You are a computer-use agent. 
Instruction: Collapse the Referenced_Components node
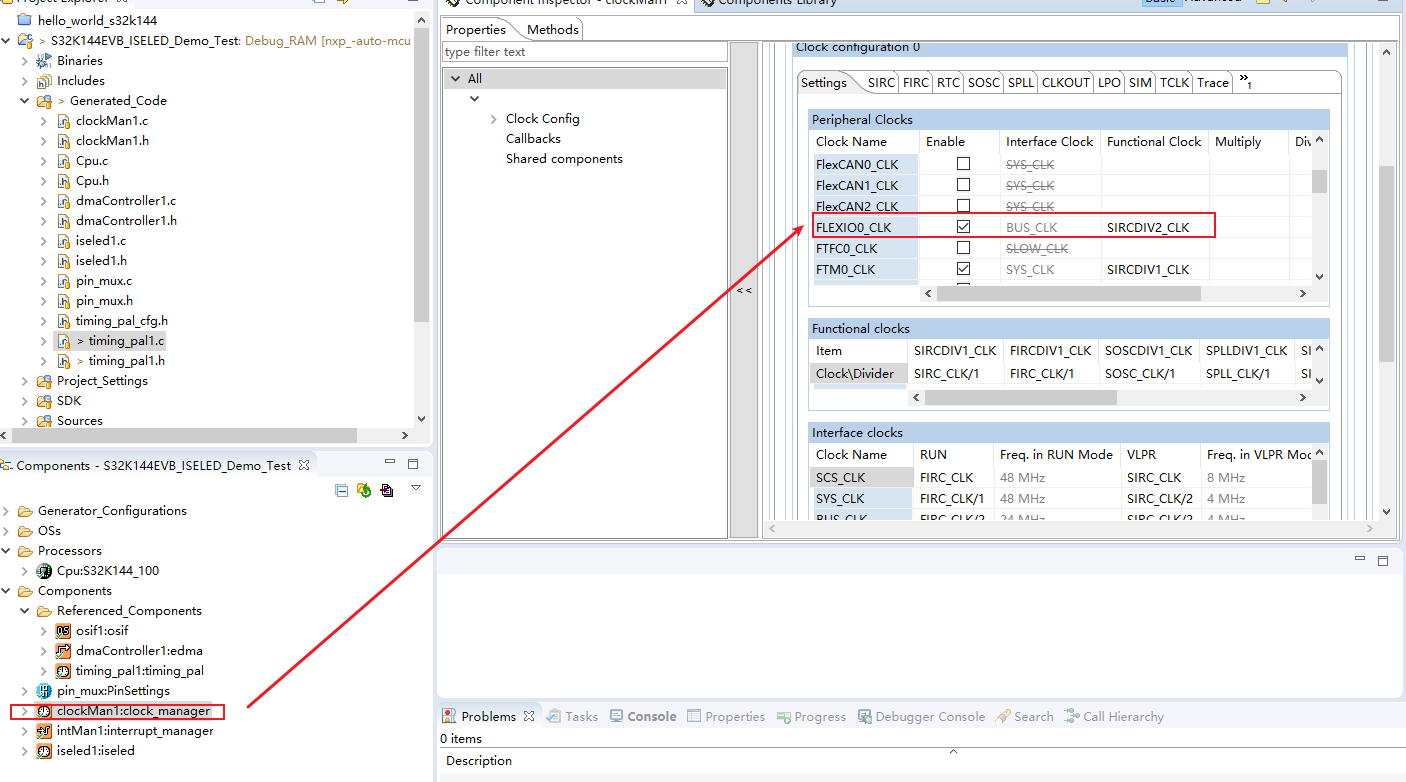(x=25, y=611)
